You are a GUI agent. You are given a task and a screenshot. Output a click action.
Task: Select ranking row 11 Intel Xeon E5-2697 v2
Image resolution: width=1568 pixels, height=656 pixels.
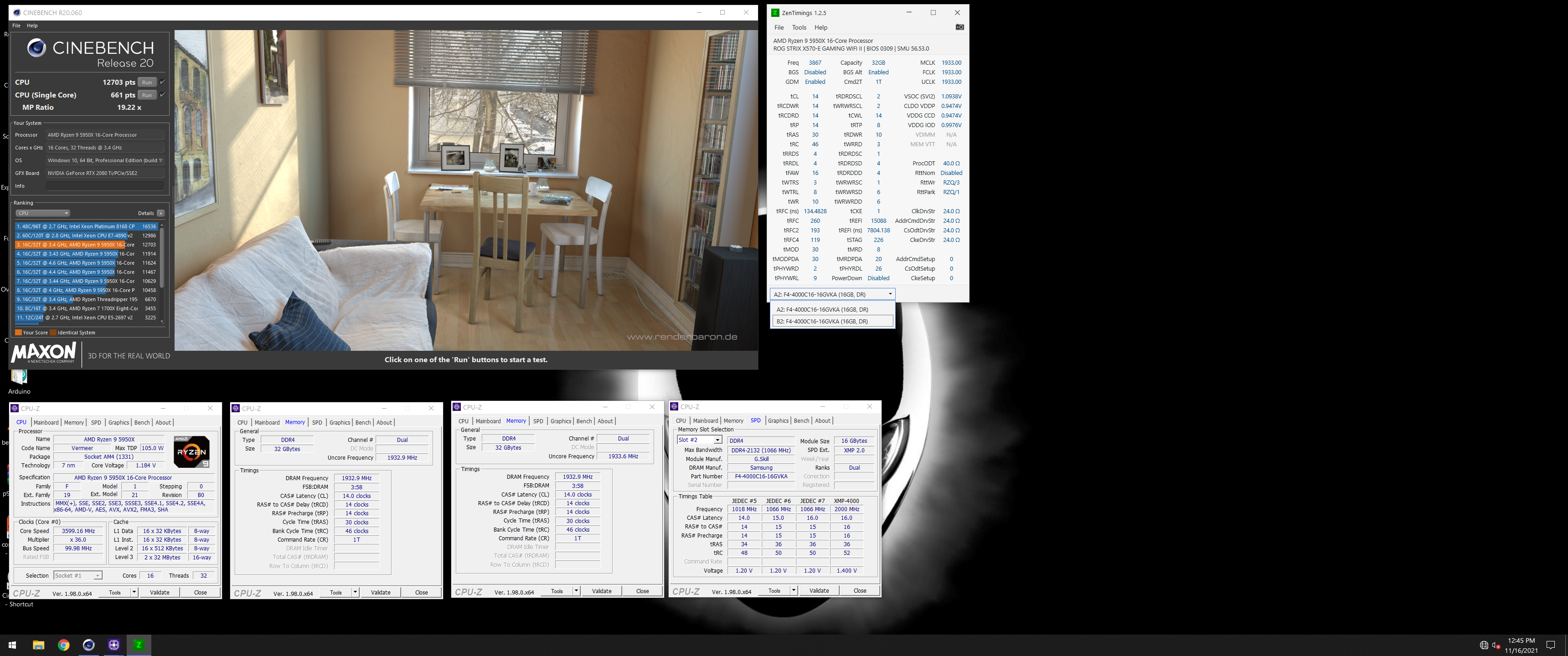[x=86, y=318]
